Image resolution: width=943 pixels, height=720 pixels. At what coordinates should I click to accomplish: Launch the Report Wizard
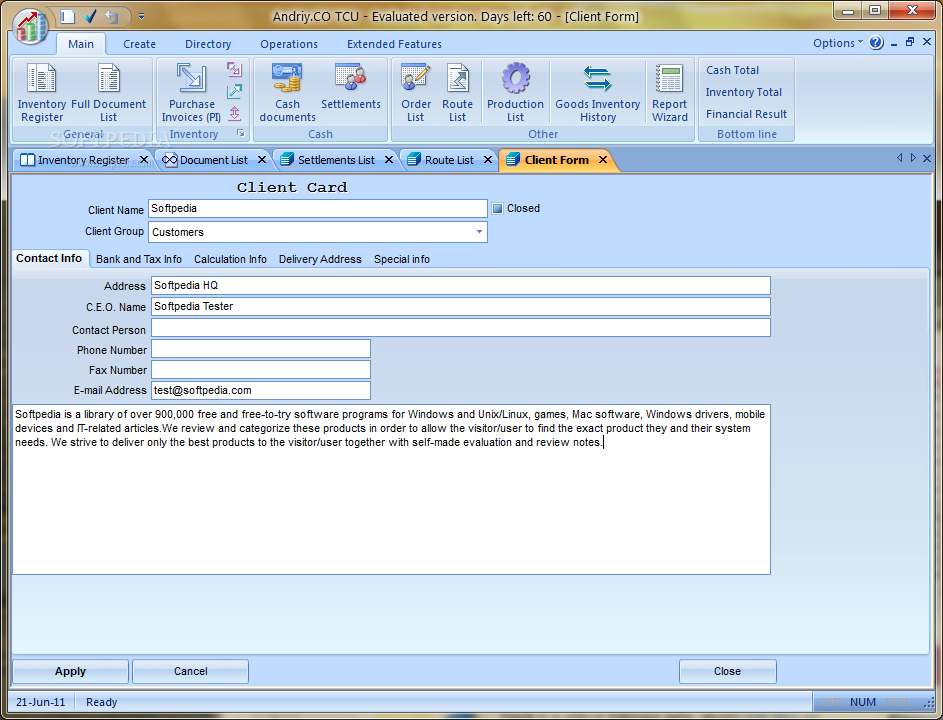pos(669,93)
